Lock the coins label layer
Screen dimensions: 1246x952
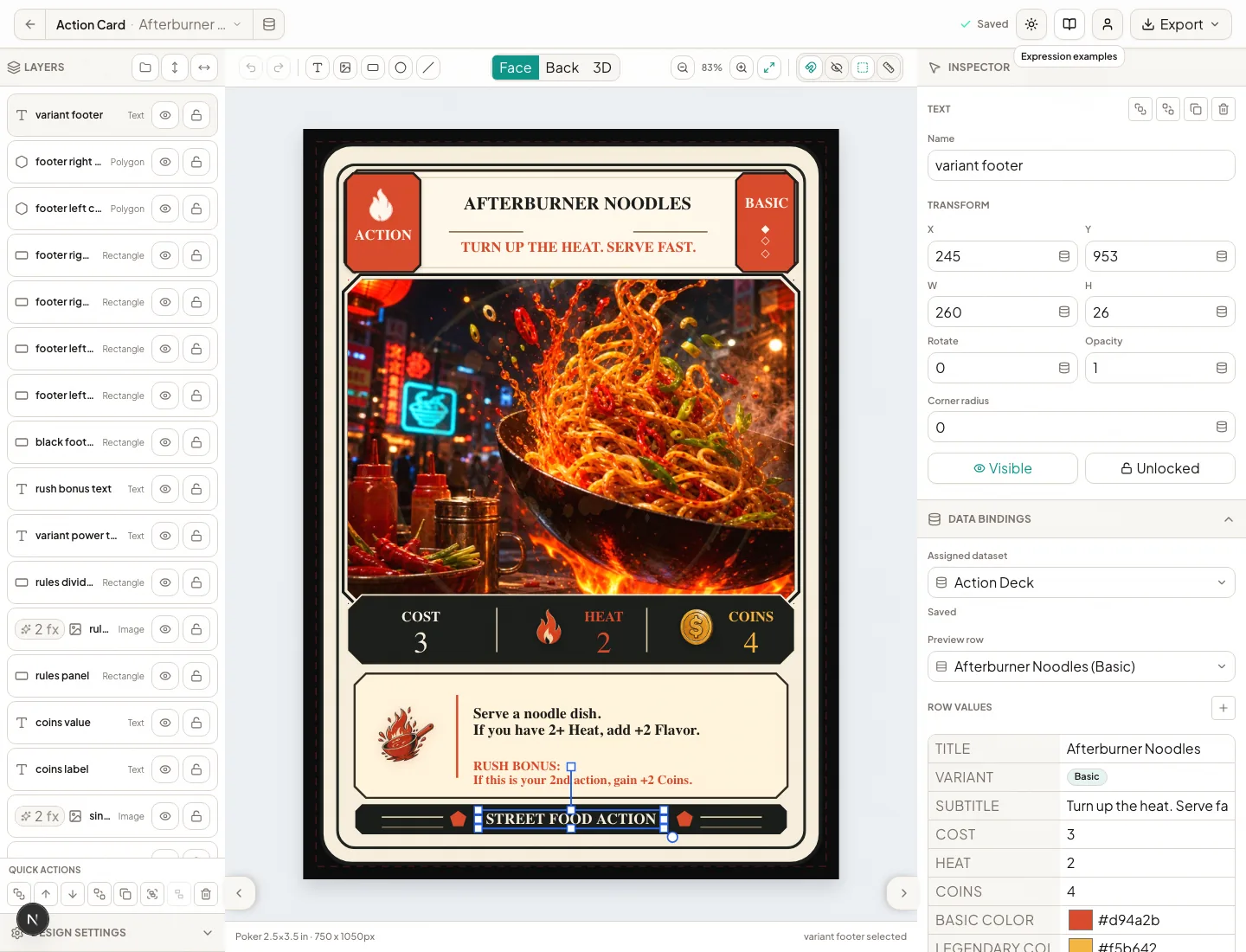point(196,769)
